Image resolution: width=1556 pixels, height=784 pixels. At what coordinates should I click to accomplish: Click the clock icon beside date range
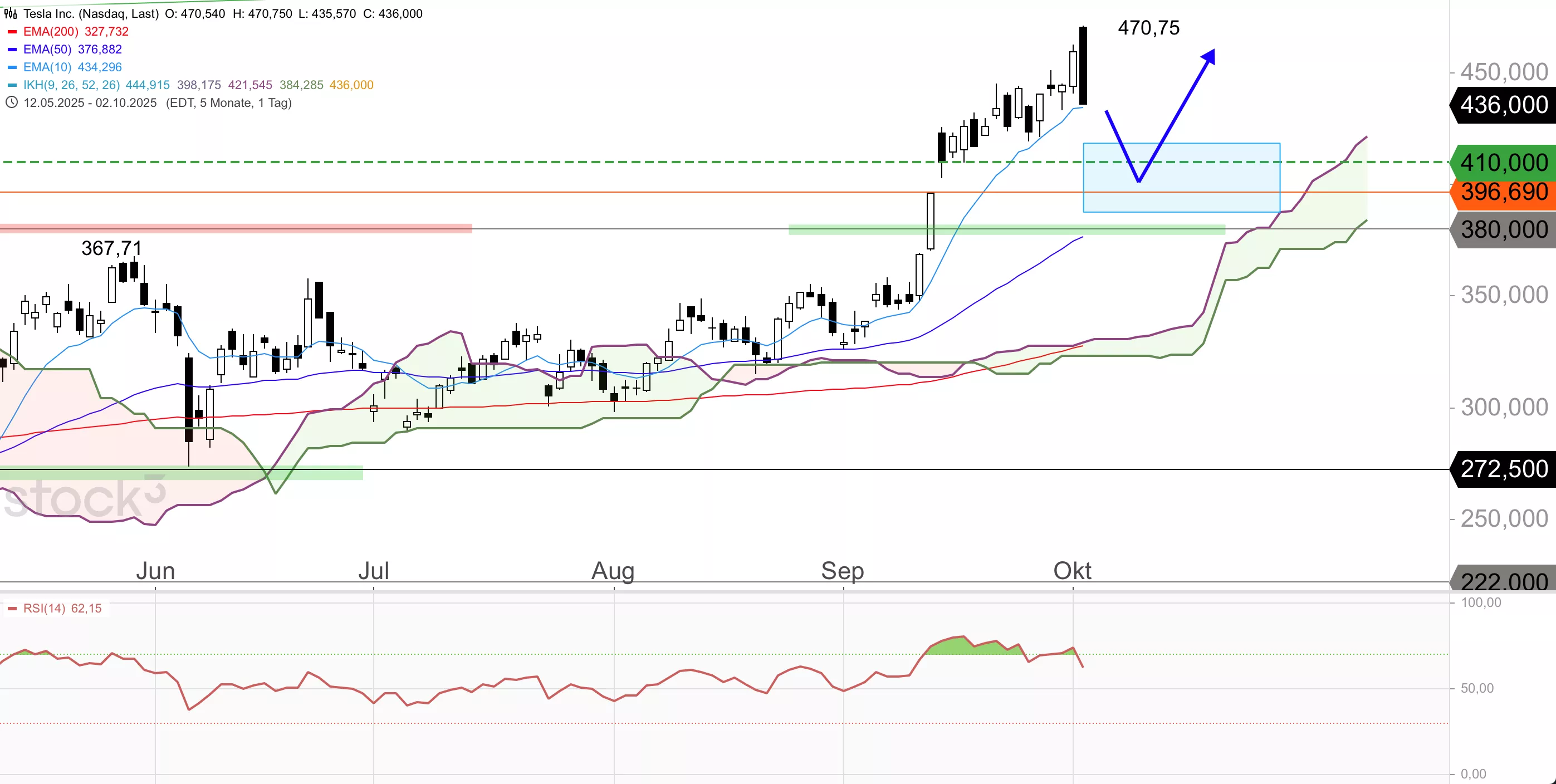(x=11, y=102)
